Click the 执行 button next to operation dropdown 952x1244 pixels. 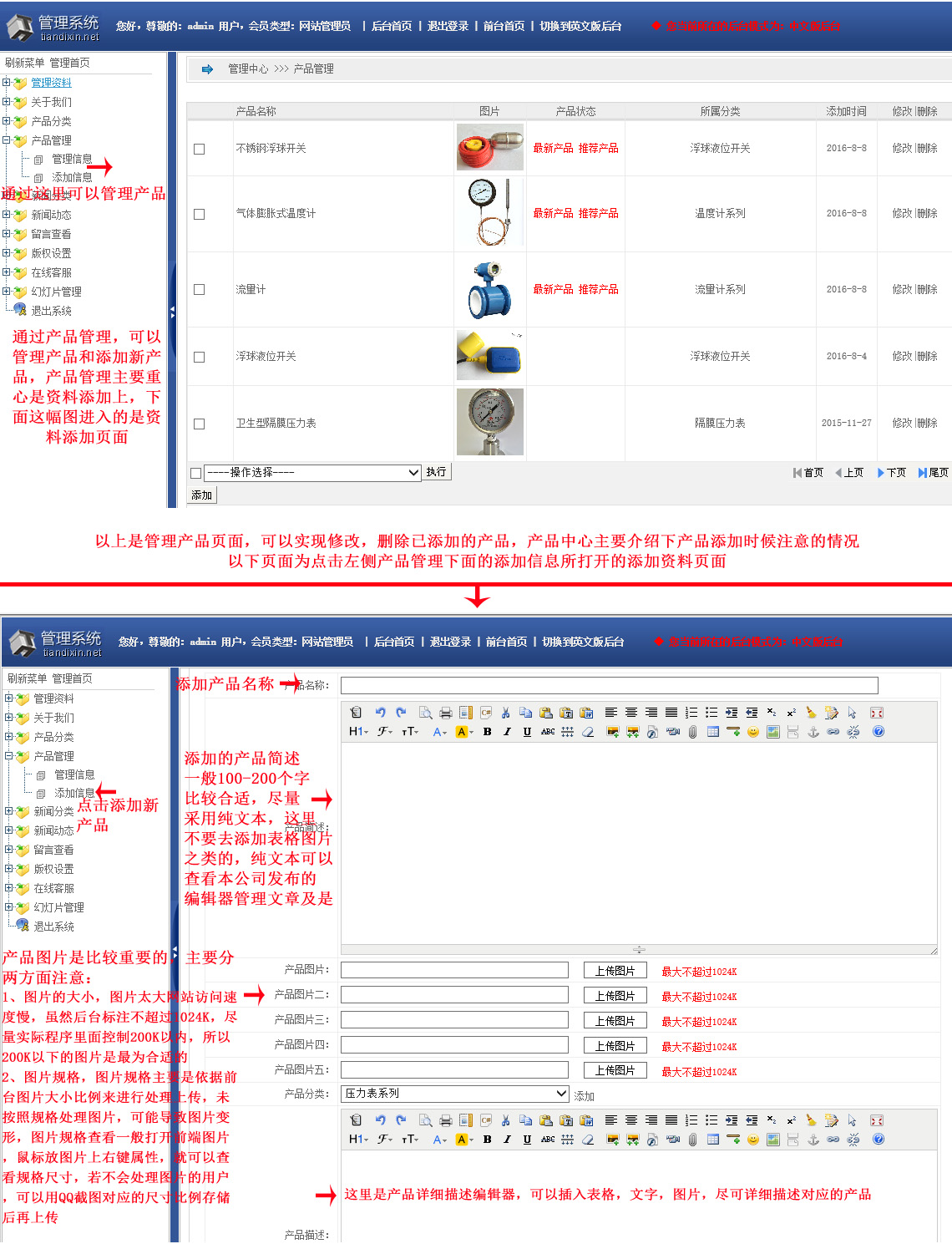click(436, 472)
